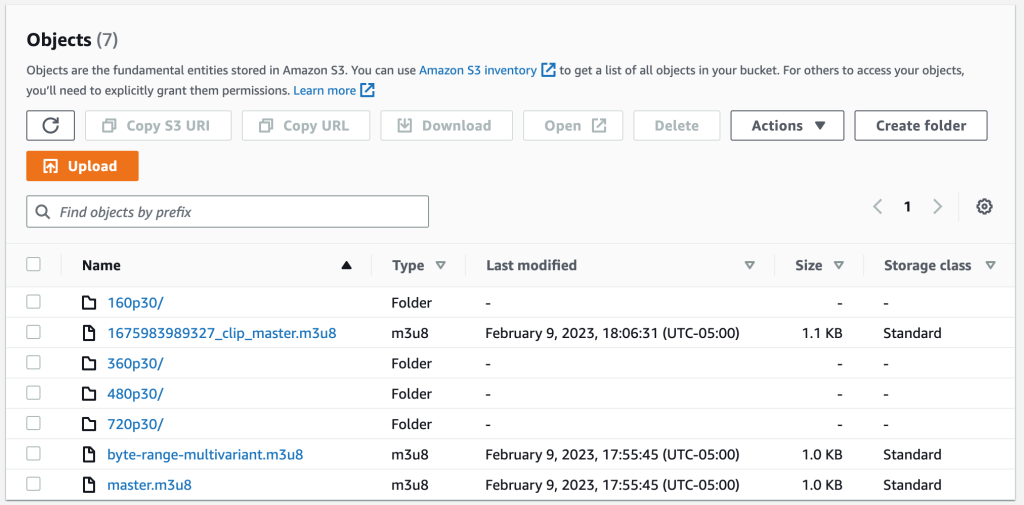Open the 720p30/ folder

pyautogui.click(x=135, y=424)
